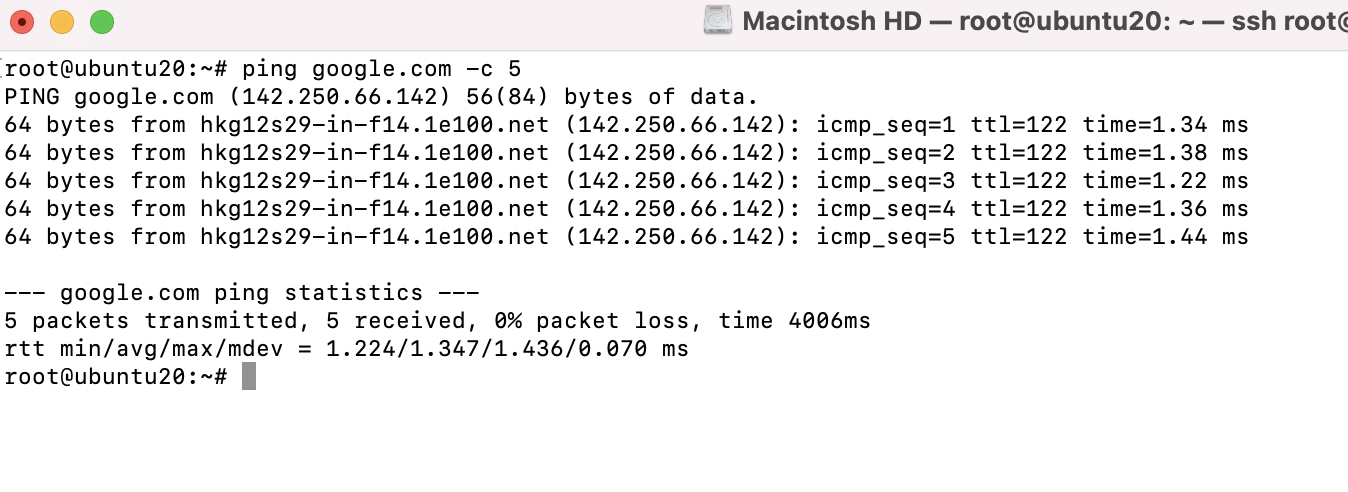Screen dimensions: 1348x492
Task: Click the gray block cursor at the prompt
Action: click(x=249, y=377)
